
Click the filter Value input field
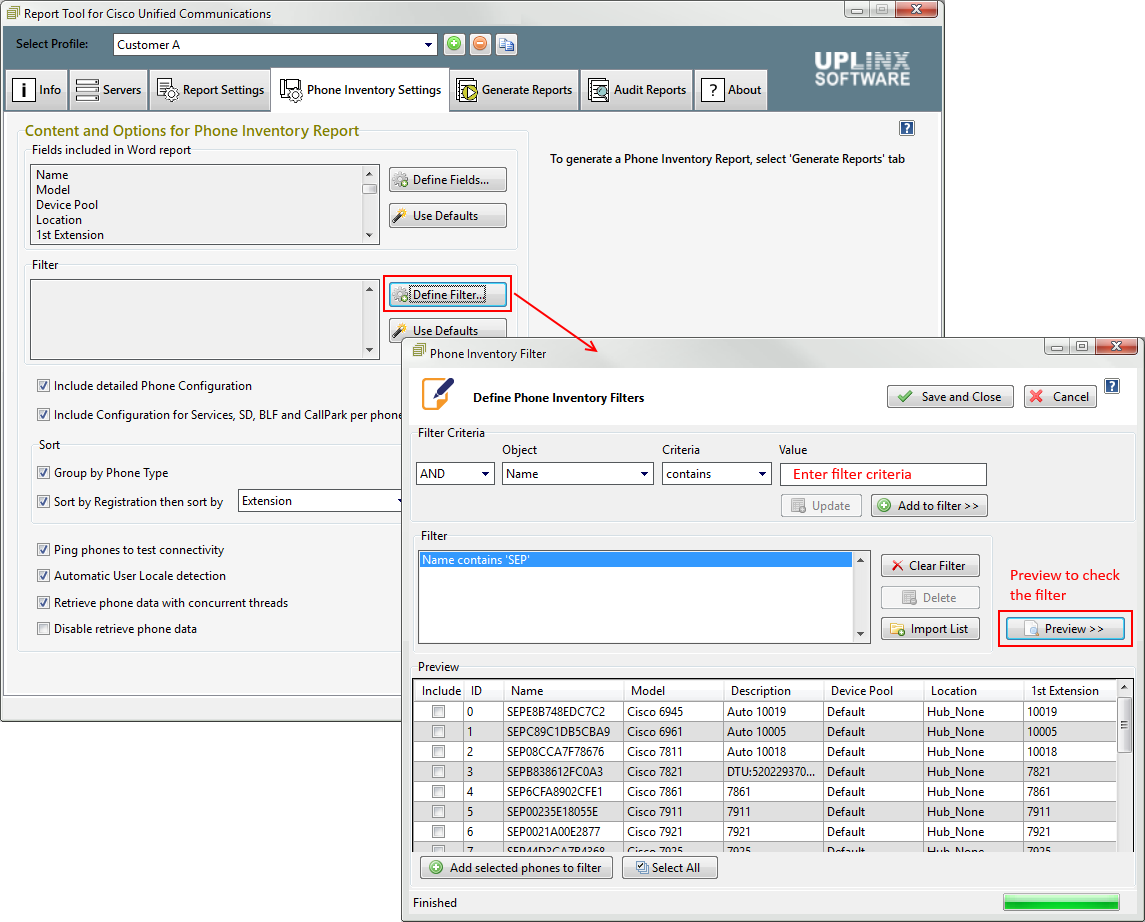coord(883,474)
